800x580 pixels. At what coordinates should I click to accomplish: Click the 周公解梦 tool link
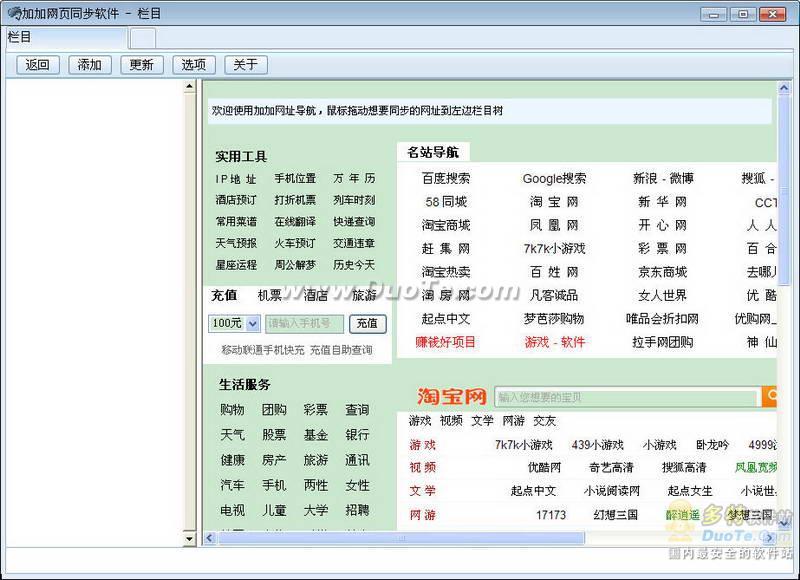pyautogui.click(x=295, y=265)
